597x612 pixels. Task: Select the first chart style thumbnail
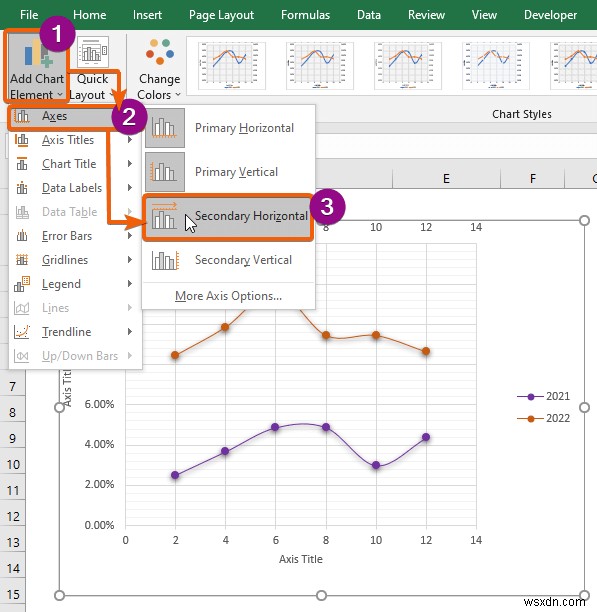[231, 66]
